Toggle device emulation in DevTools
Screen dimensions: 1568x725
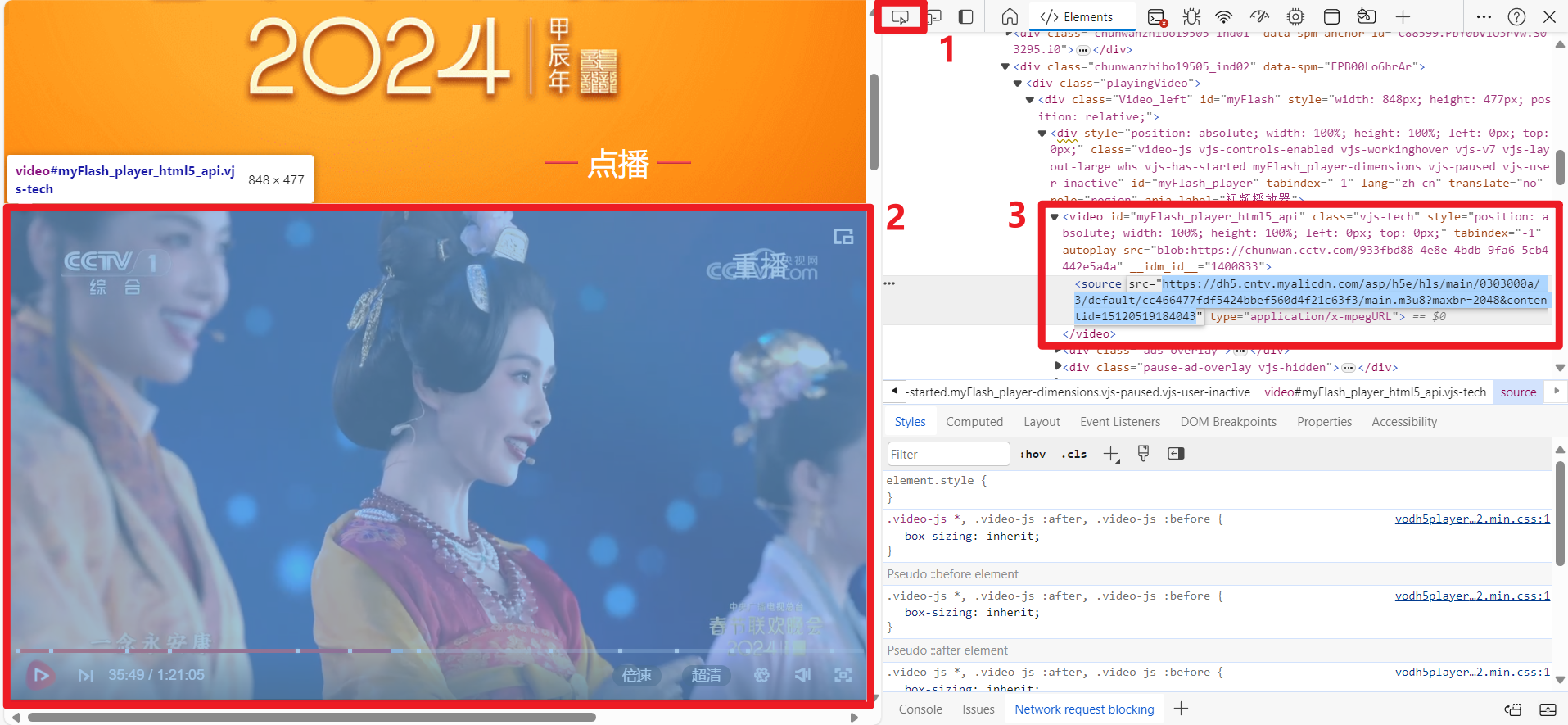(934, 17)
